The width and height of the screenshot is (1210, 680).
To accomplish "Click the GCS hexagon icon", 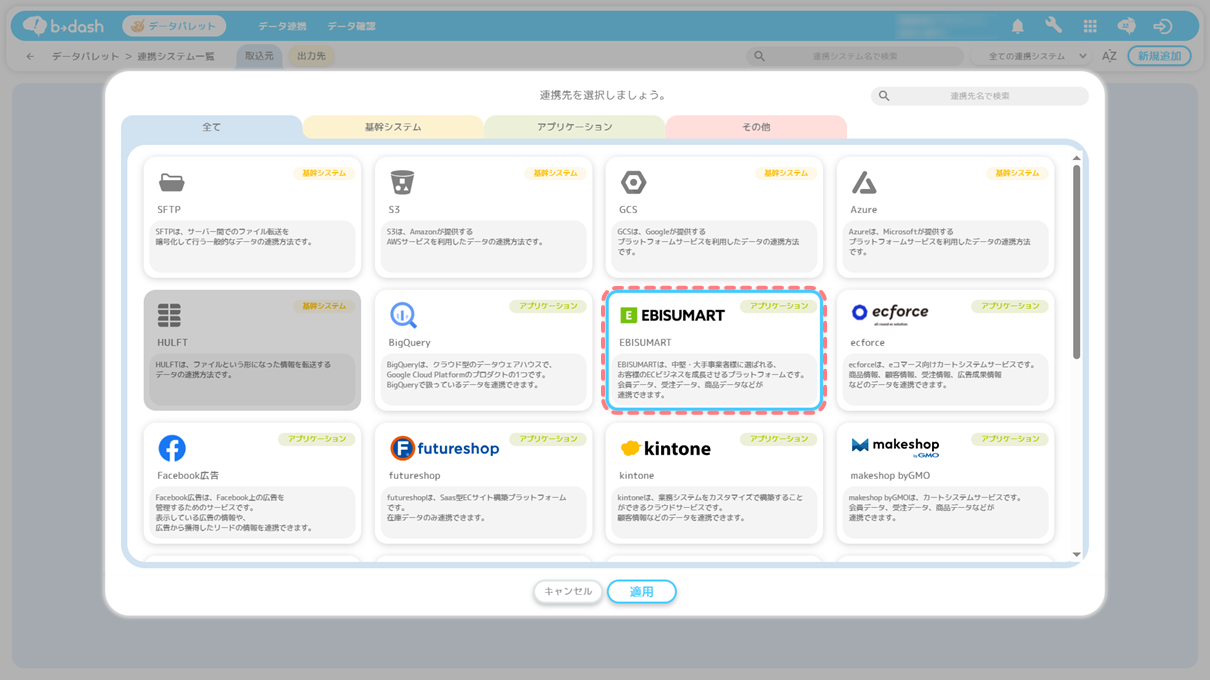I will coord(633,182).
